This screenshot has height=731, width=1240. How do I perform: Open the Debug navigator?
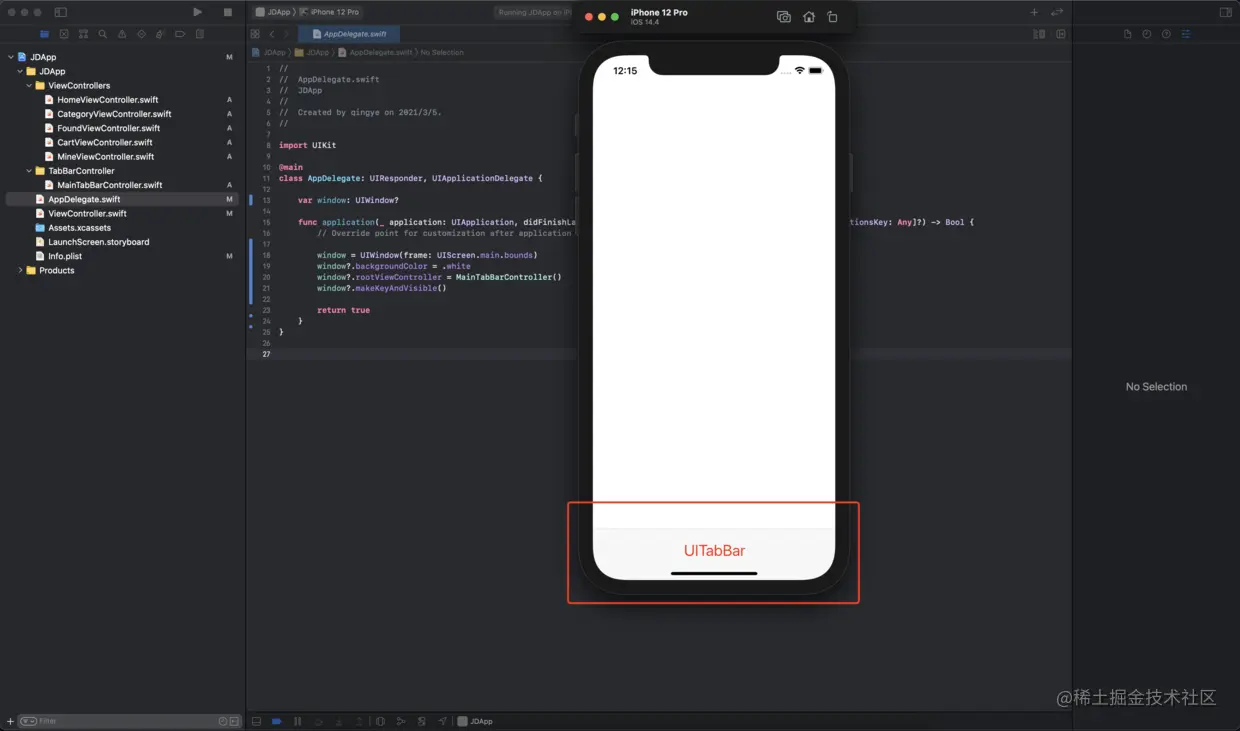(x=161, y=34)
